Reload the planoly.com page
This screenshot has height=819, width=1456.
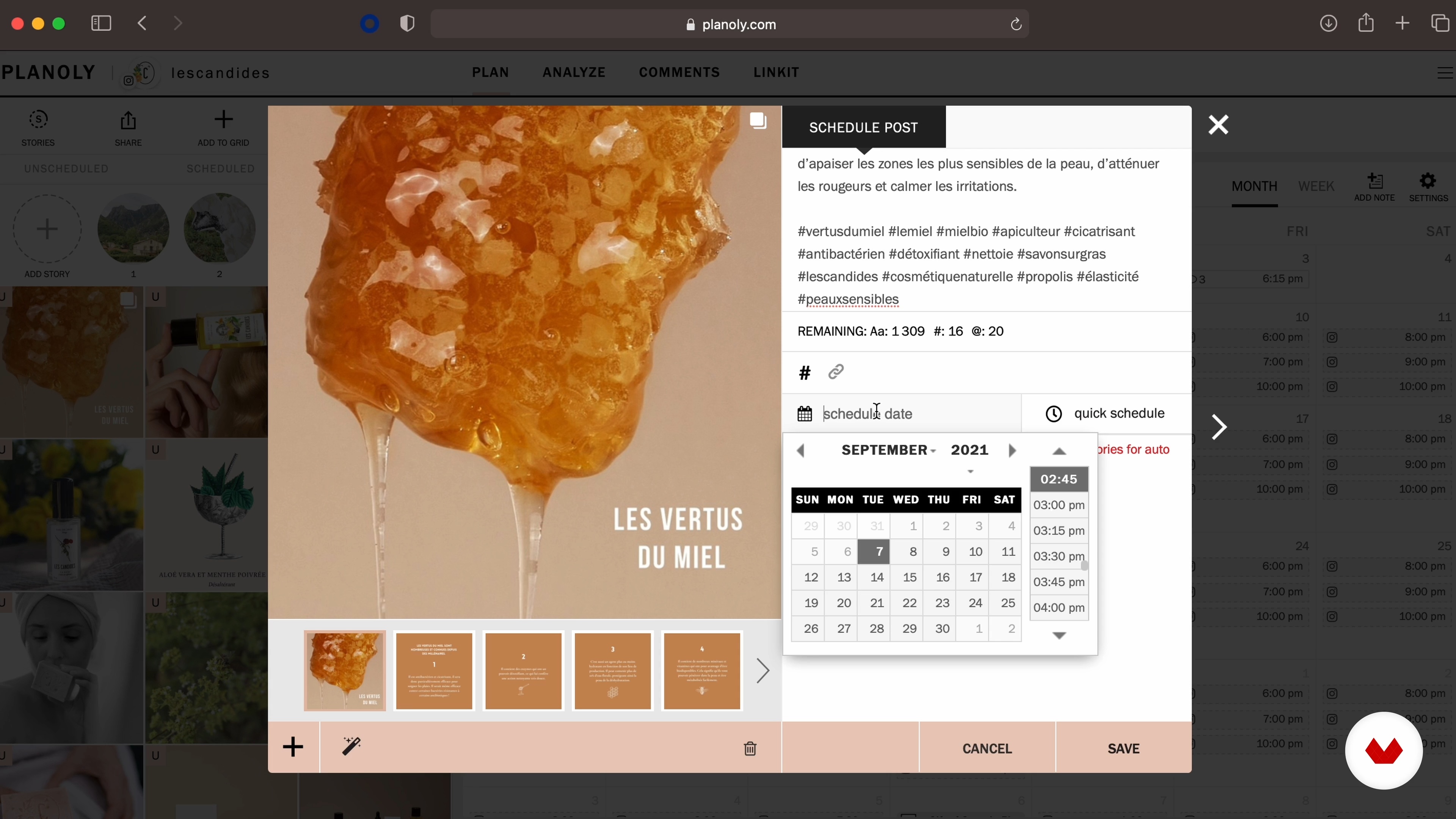coord(1016,24)
